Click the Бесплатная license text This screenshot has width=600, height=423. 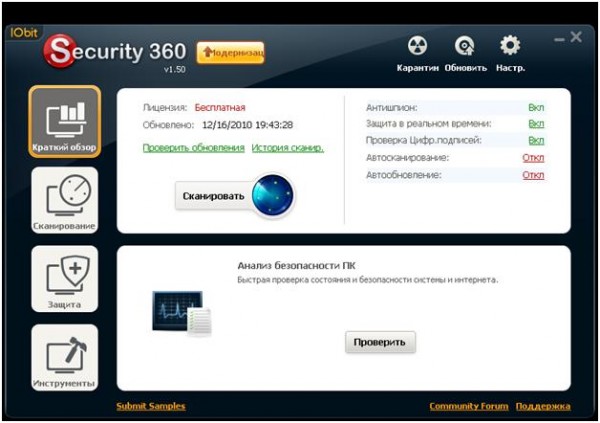point(220,108)
